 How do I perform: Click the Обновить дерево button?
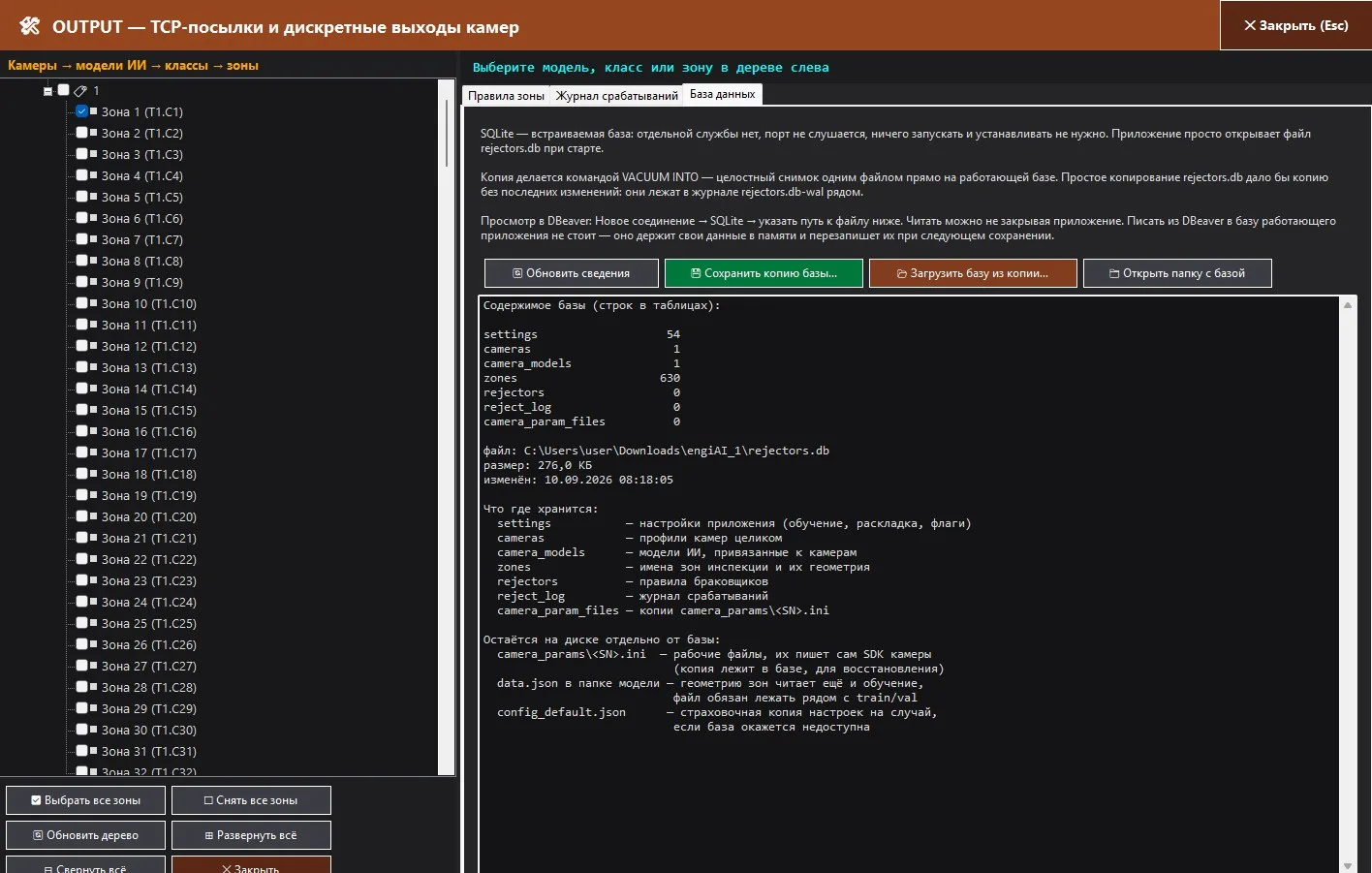pyautogui.click(x=86, y=835)
